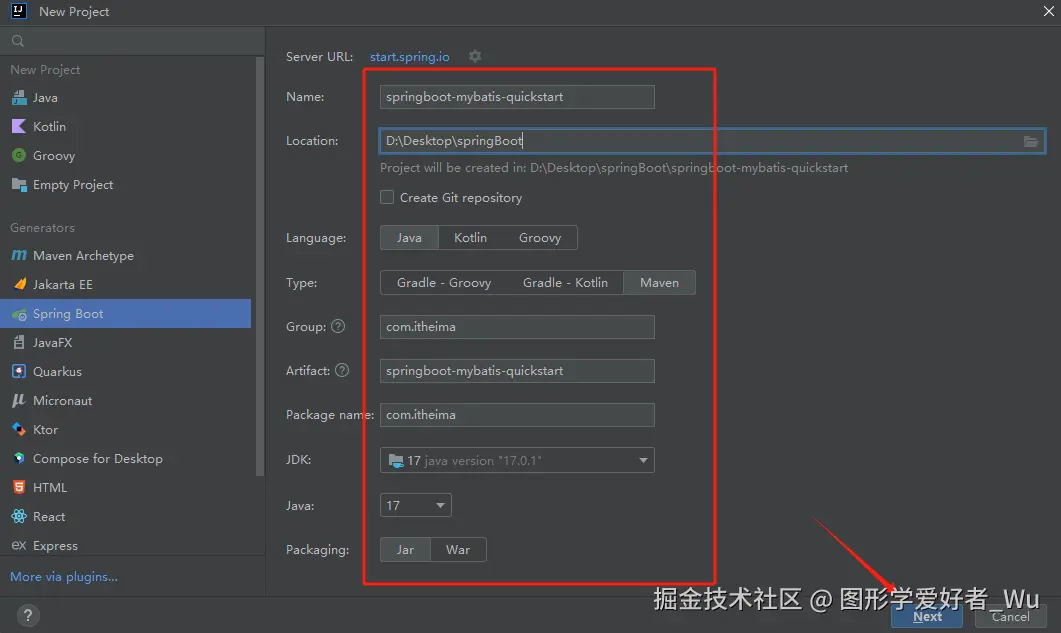Open the Java version dropdown
The image size is (1061, 633).
coord(415,505)
